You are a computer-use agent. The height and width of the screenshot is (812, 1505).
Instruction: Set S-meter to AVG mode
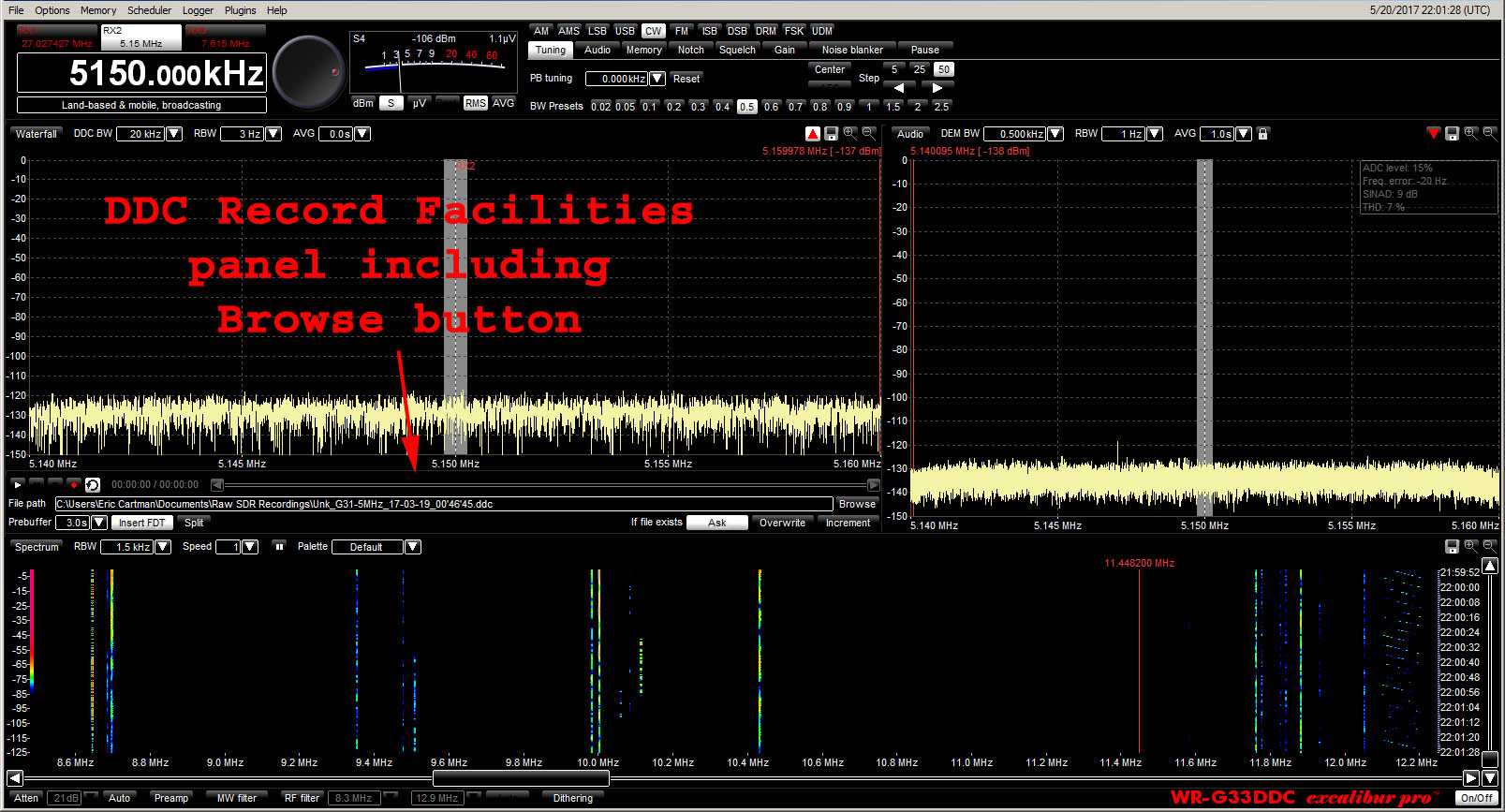[x=503, y=103]
